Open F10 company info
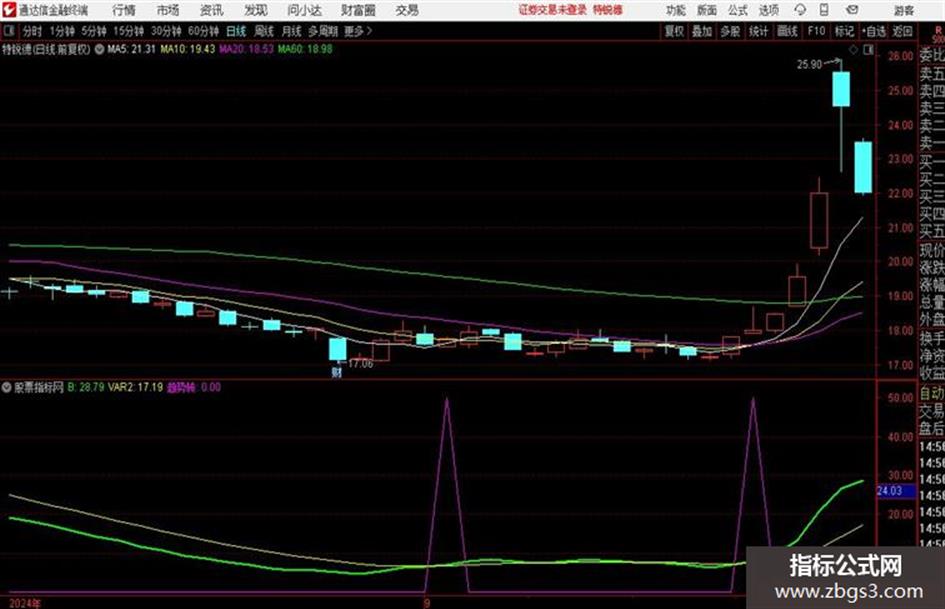Image resolution: width=945 pixels, height=609 pixels. click(x=816, y=31)
